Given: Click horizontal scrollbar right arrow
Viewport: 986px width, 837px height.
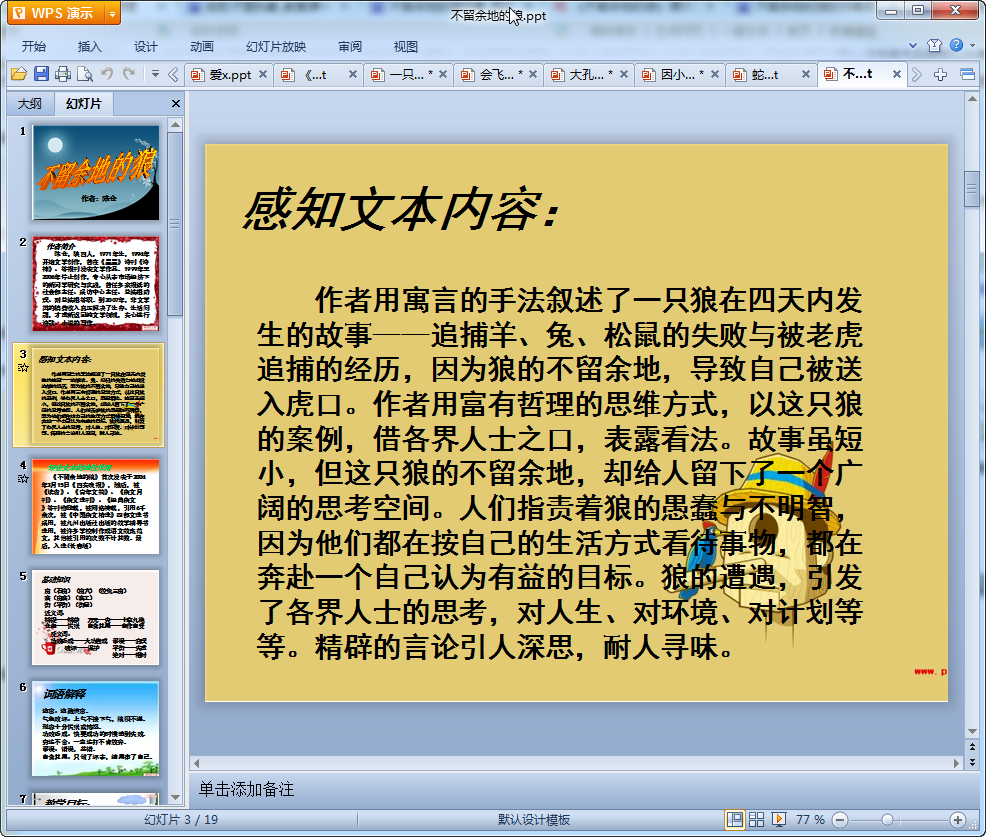Looking at the screenshot, I should coord(956,763).
